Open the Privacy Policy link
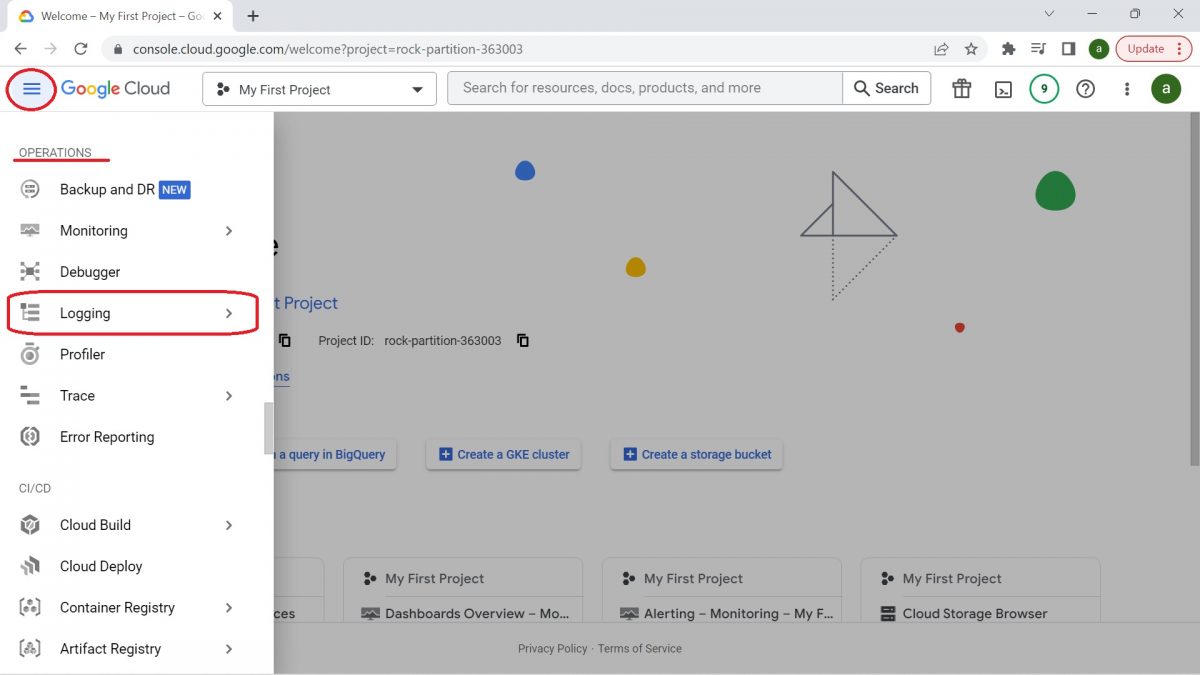 552,648
